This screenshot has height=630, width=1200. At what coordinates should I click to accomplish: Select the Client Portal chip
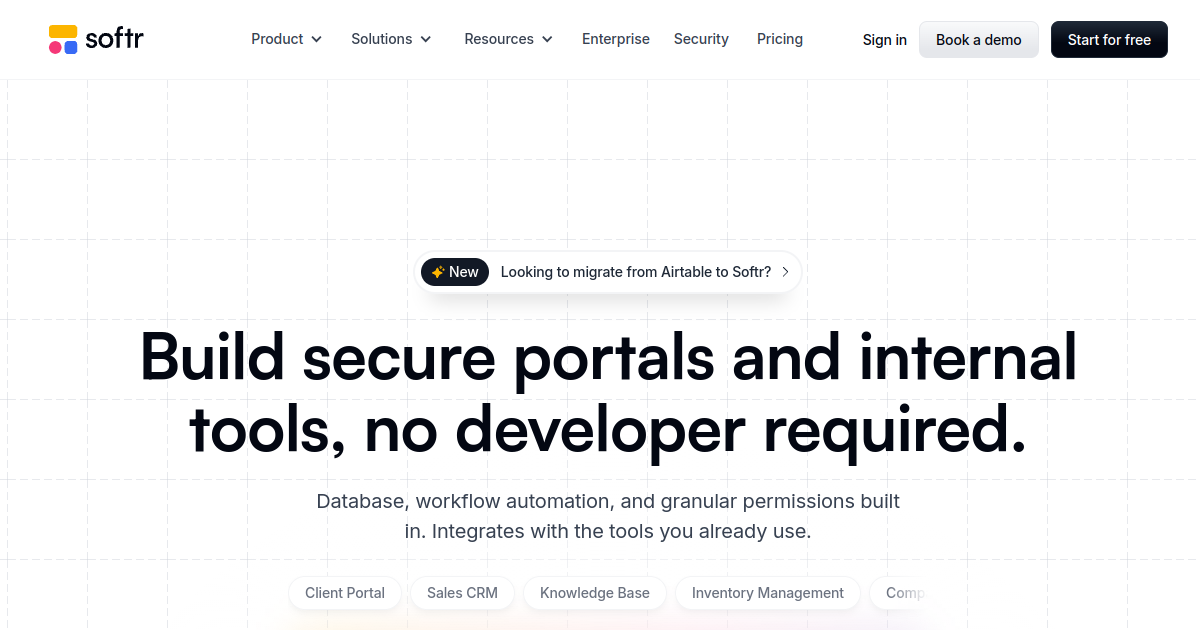pos(345,593)
